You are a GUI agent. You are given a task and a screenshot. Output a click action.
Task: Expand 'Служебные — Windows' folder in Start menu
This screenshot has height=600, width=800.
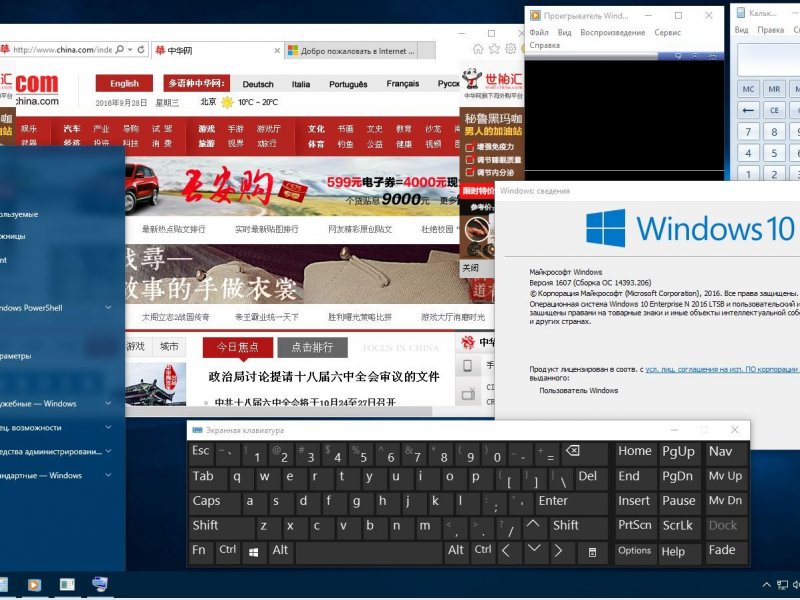[x=108, y=403]
